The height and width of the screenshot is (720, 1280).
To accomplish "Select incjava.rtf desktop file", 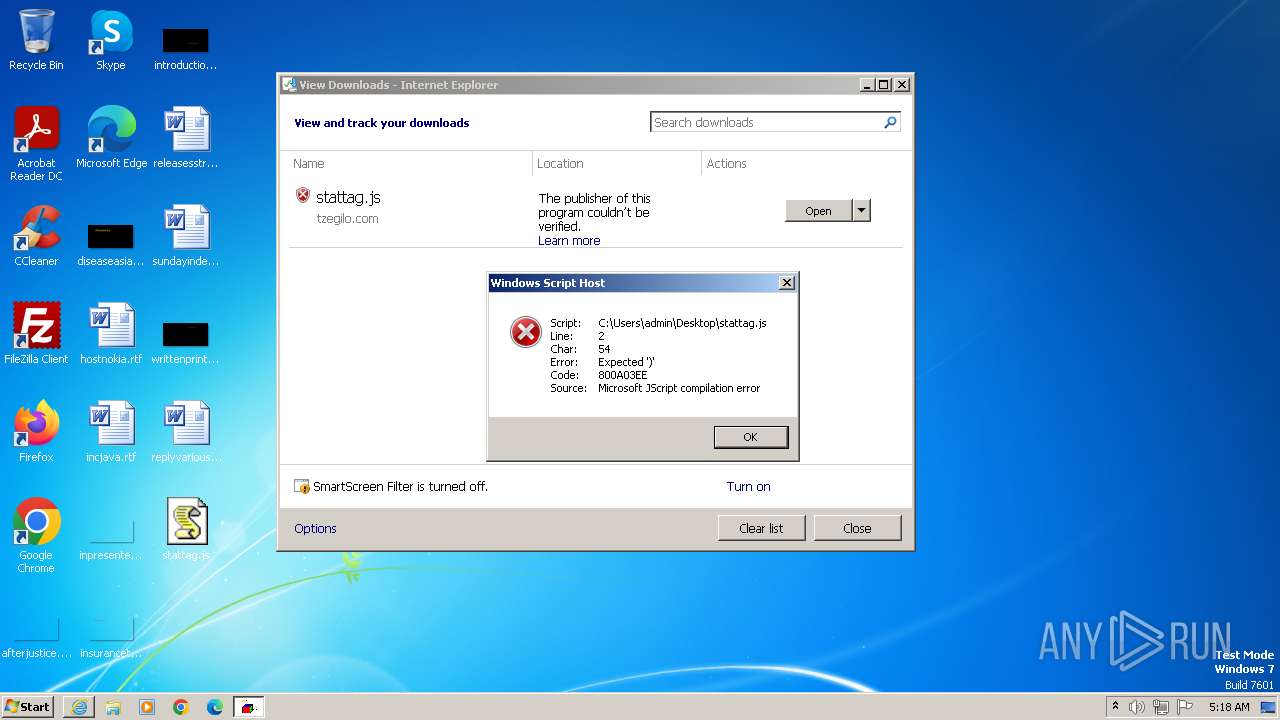I will coord(111,432).
